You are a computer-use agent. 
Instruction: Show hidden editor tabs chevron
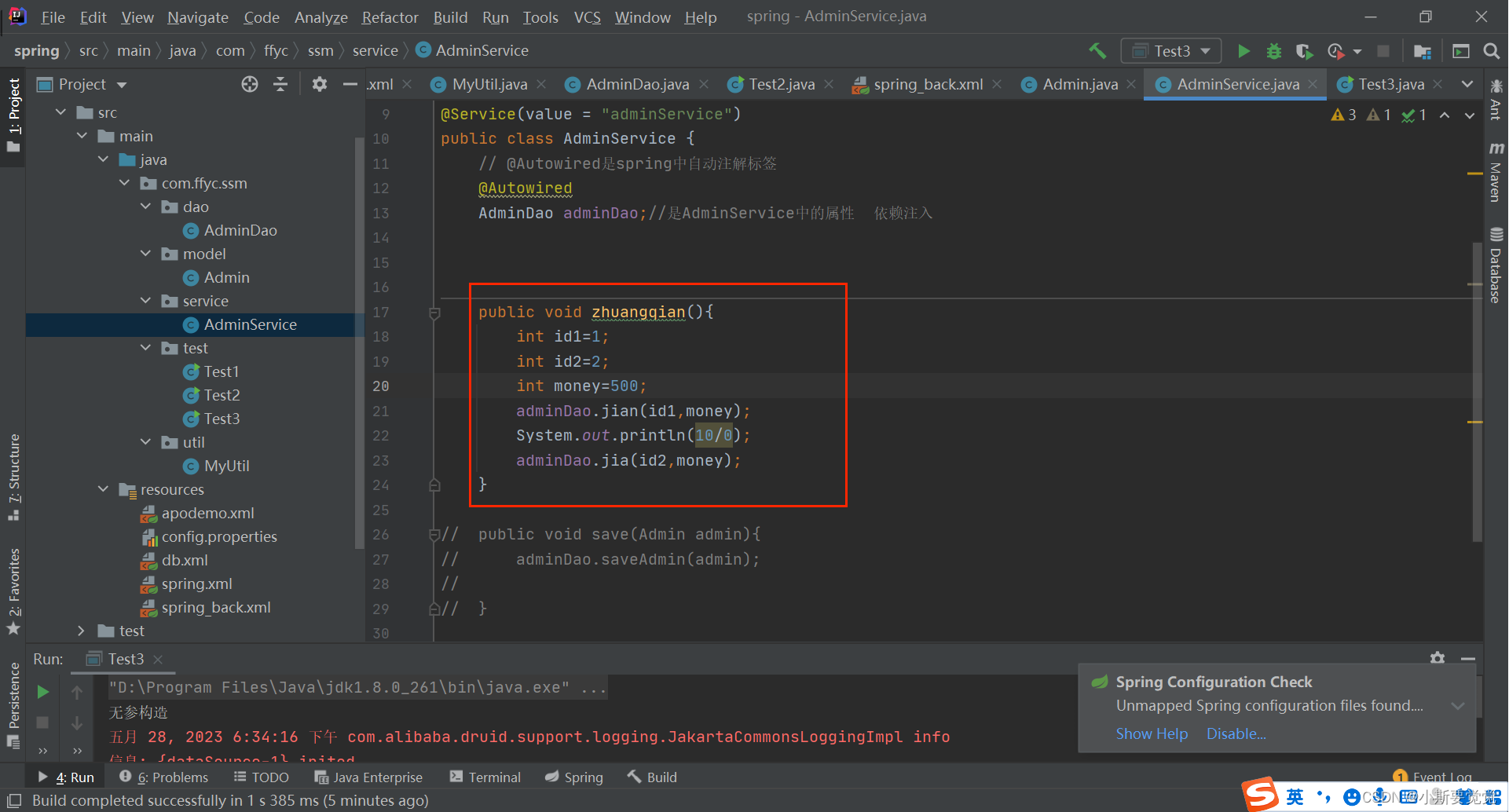click(x=1467, y=84)
